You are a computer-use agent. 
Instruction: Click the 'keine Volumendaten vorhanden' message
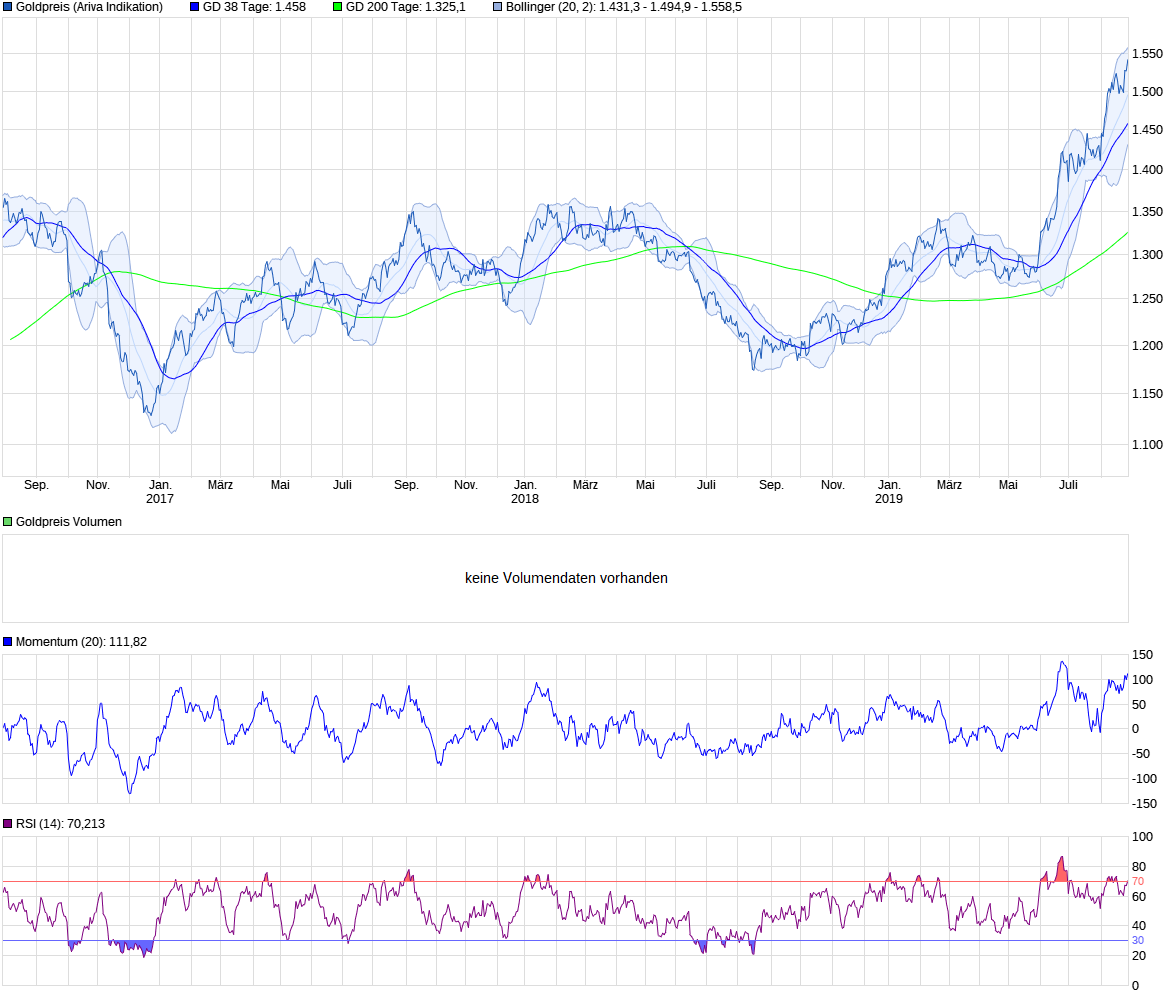pos(566,578)
